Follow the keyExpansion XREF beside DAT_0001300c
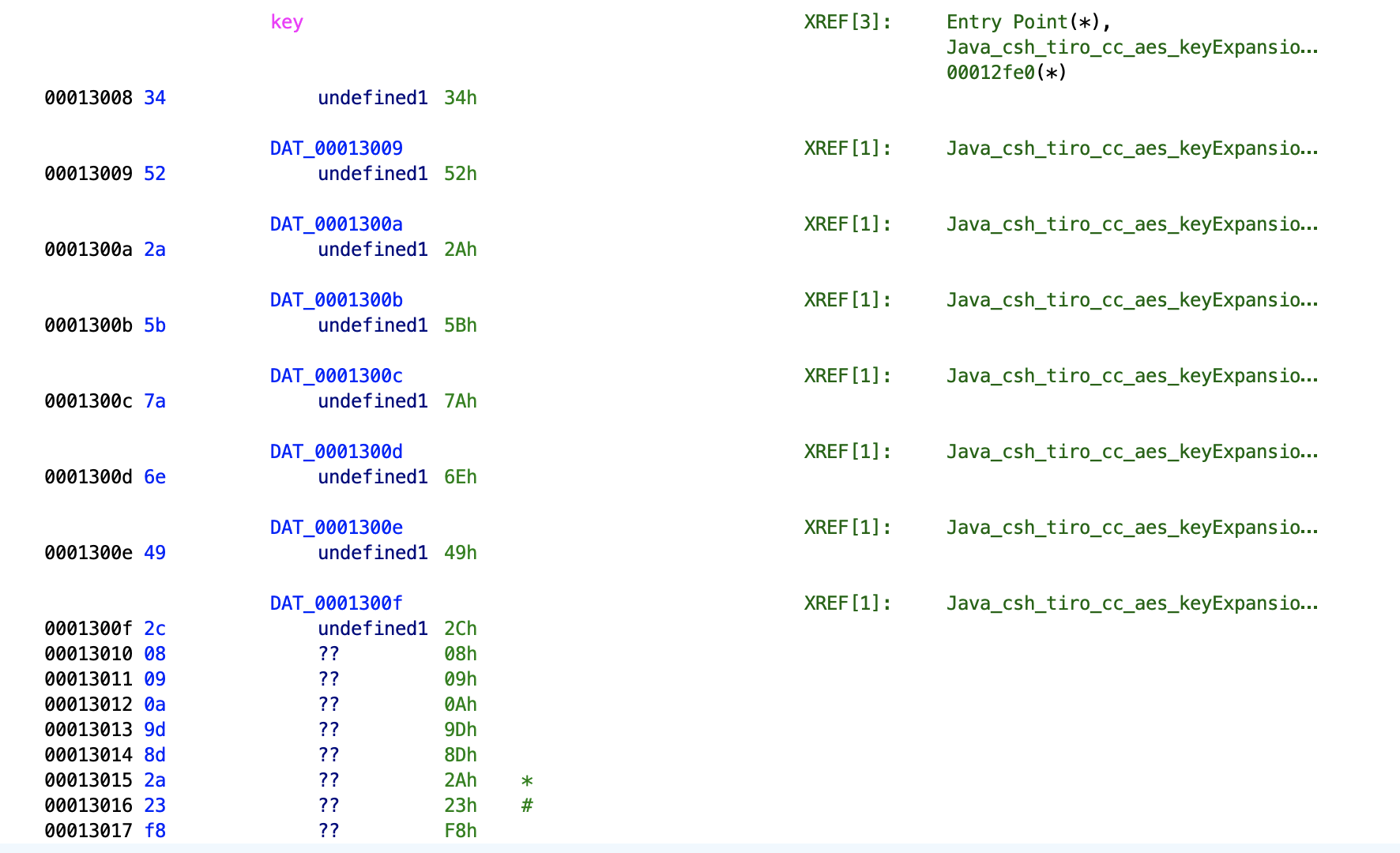Screen dimensions: 1400x853 pos(1131,376)
